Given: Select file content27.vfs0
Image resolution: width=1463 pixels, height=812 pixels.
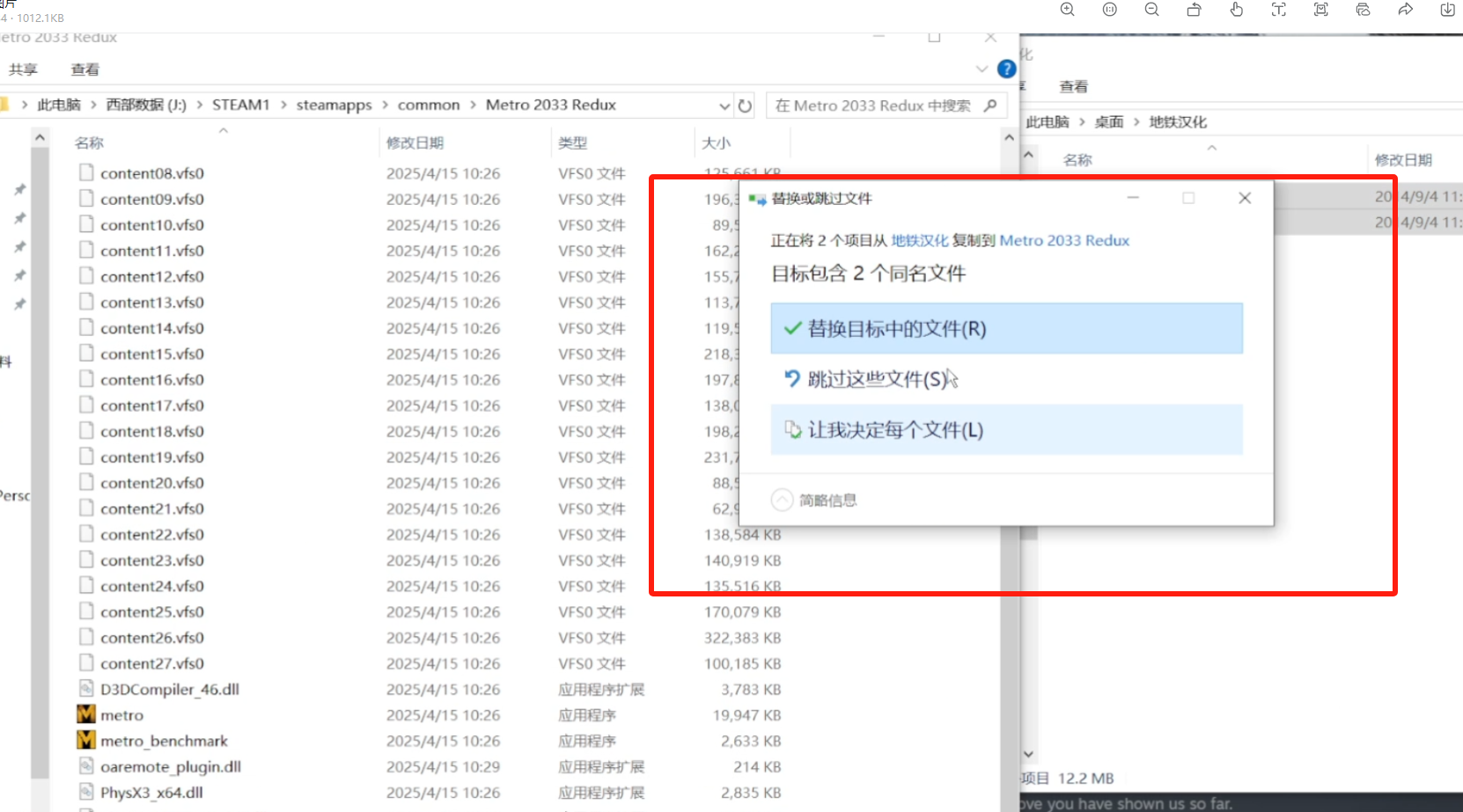Looking at the screenshot, I should pyautogui.click(x=152, y=663).
